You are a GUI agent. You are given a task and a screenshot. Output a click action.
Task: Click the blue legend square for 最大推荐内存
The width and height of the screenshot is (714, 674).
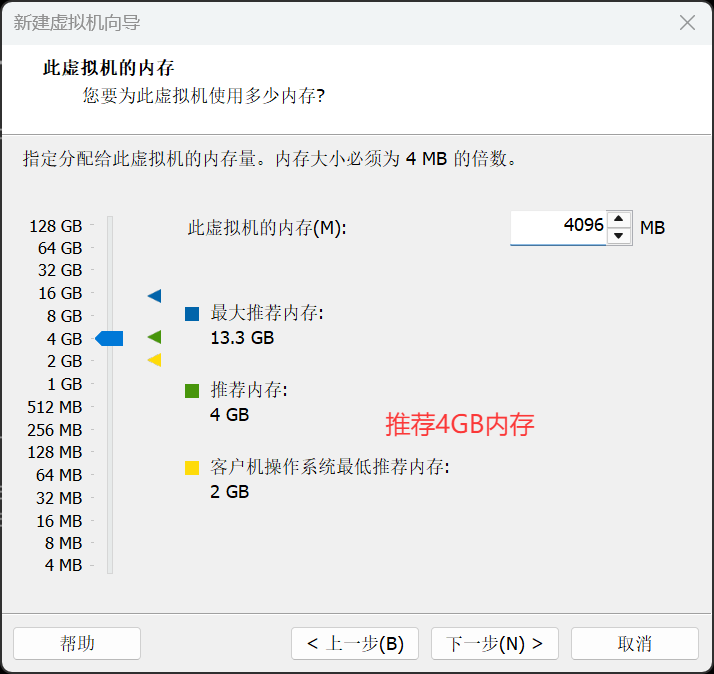tap(192, 314)
